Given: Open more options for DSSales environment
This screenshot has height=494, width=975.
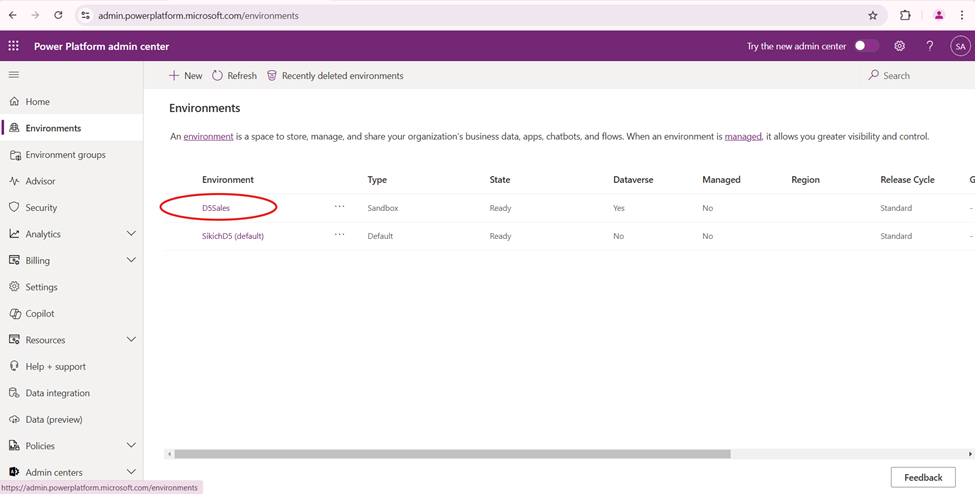Looking at the screenshot, I should click(x=340, y=207).
